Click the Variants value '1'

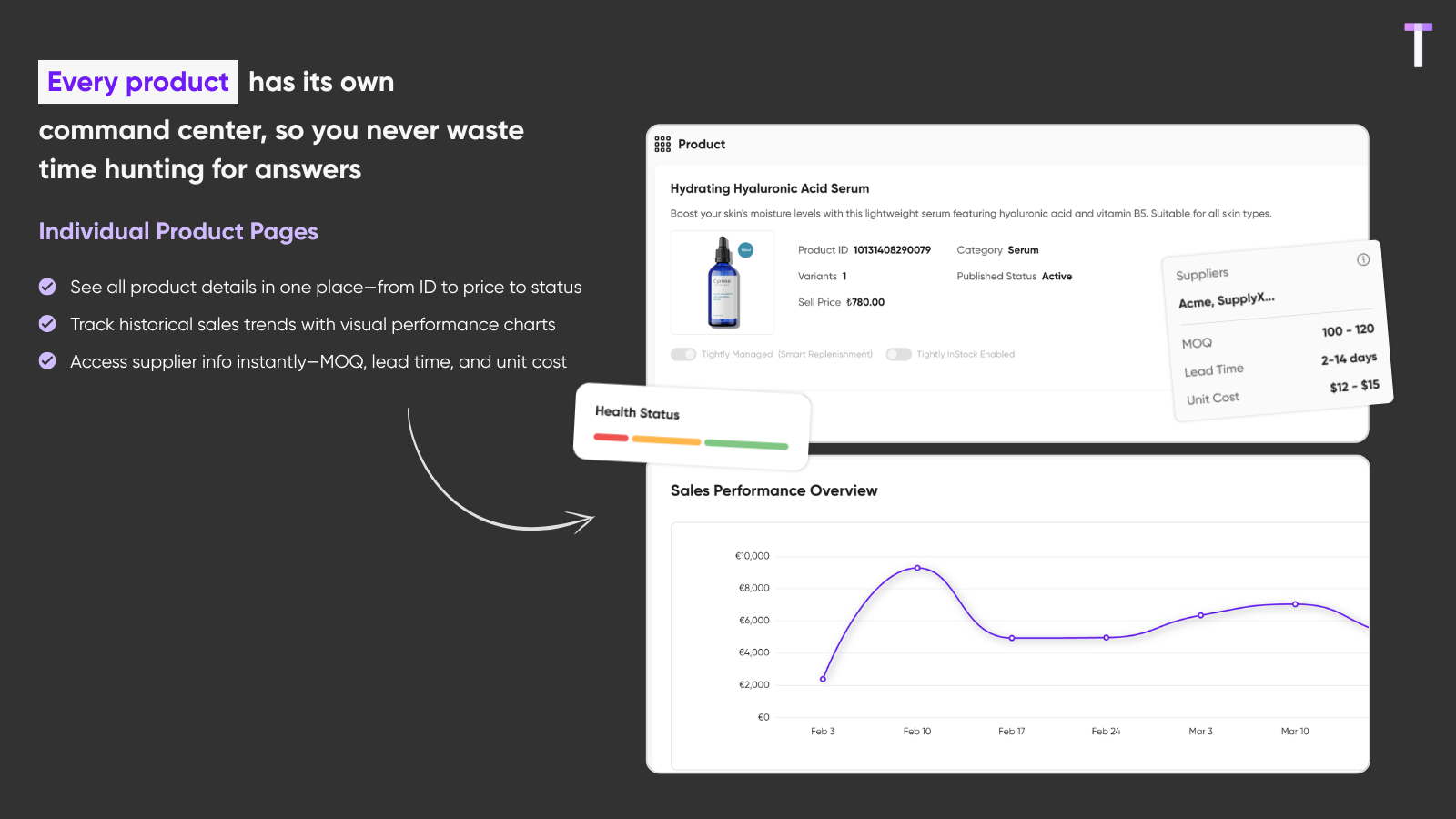point(844,276)
